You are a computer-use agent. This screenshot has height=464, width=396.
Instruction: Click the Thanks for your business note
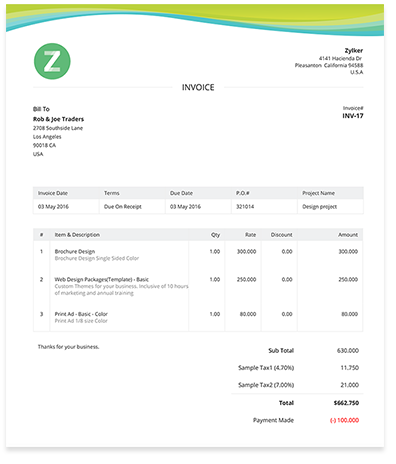(x=68, y=347)
